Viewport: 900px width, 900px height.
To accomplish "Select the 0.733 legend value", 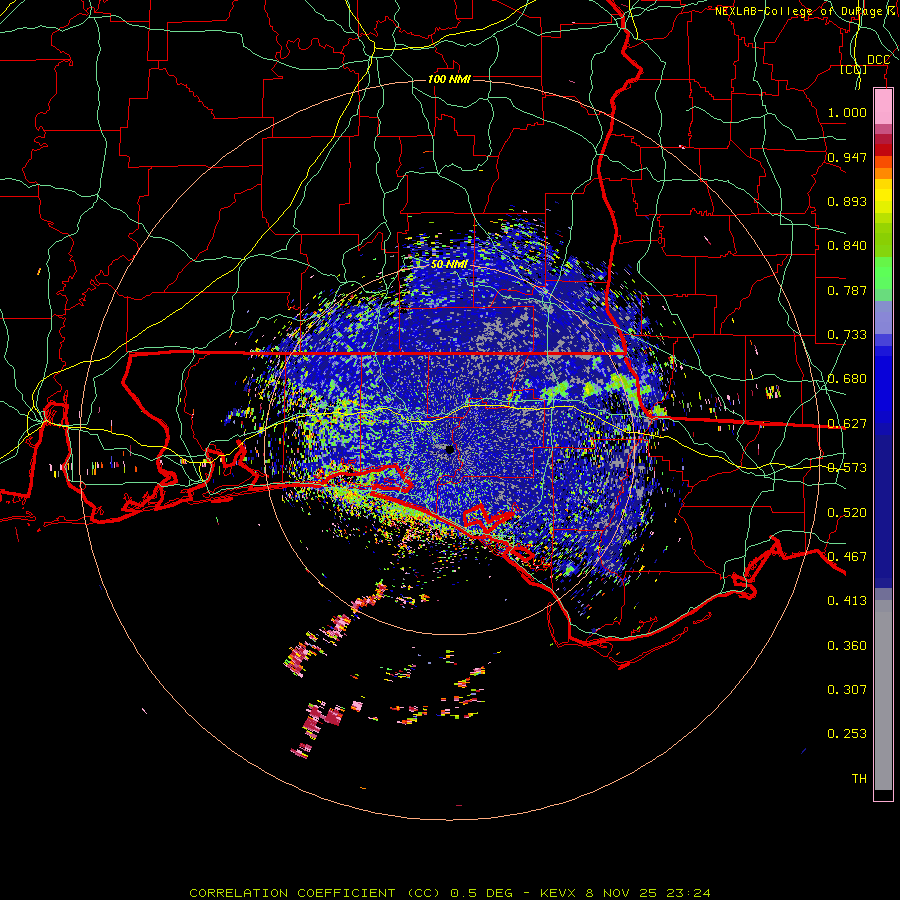I will [x=847, y=335].
